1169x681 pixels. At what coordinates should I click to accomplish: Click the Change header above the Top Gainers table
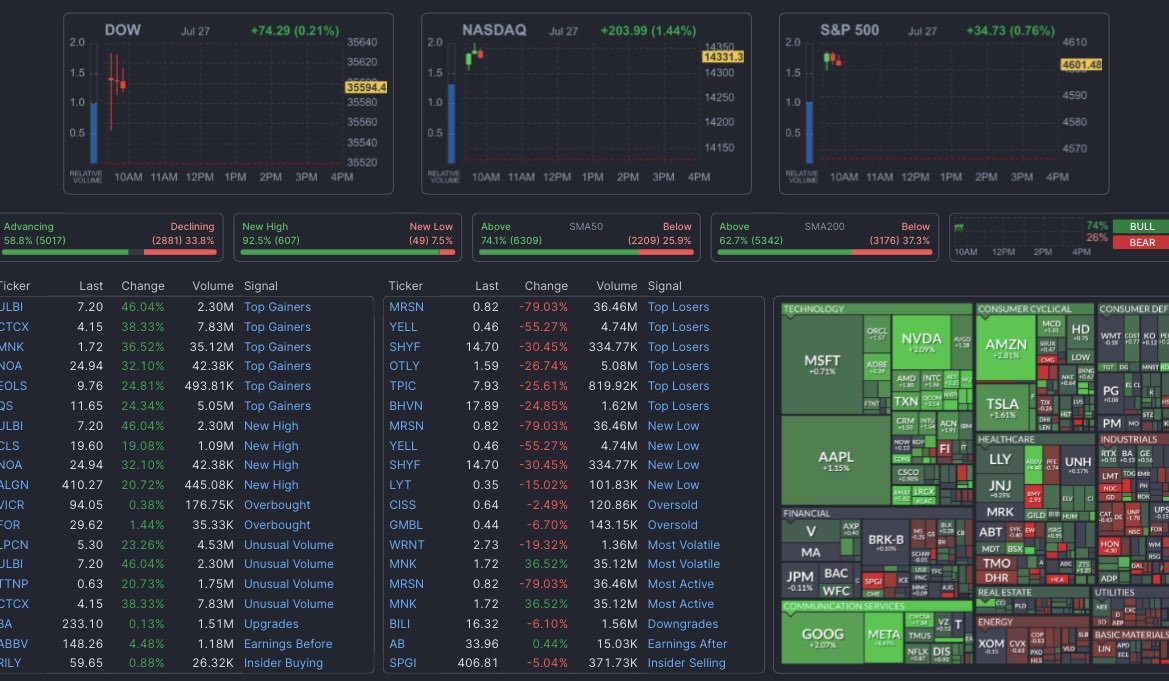[142, 286]
